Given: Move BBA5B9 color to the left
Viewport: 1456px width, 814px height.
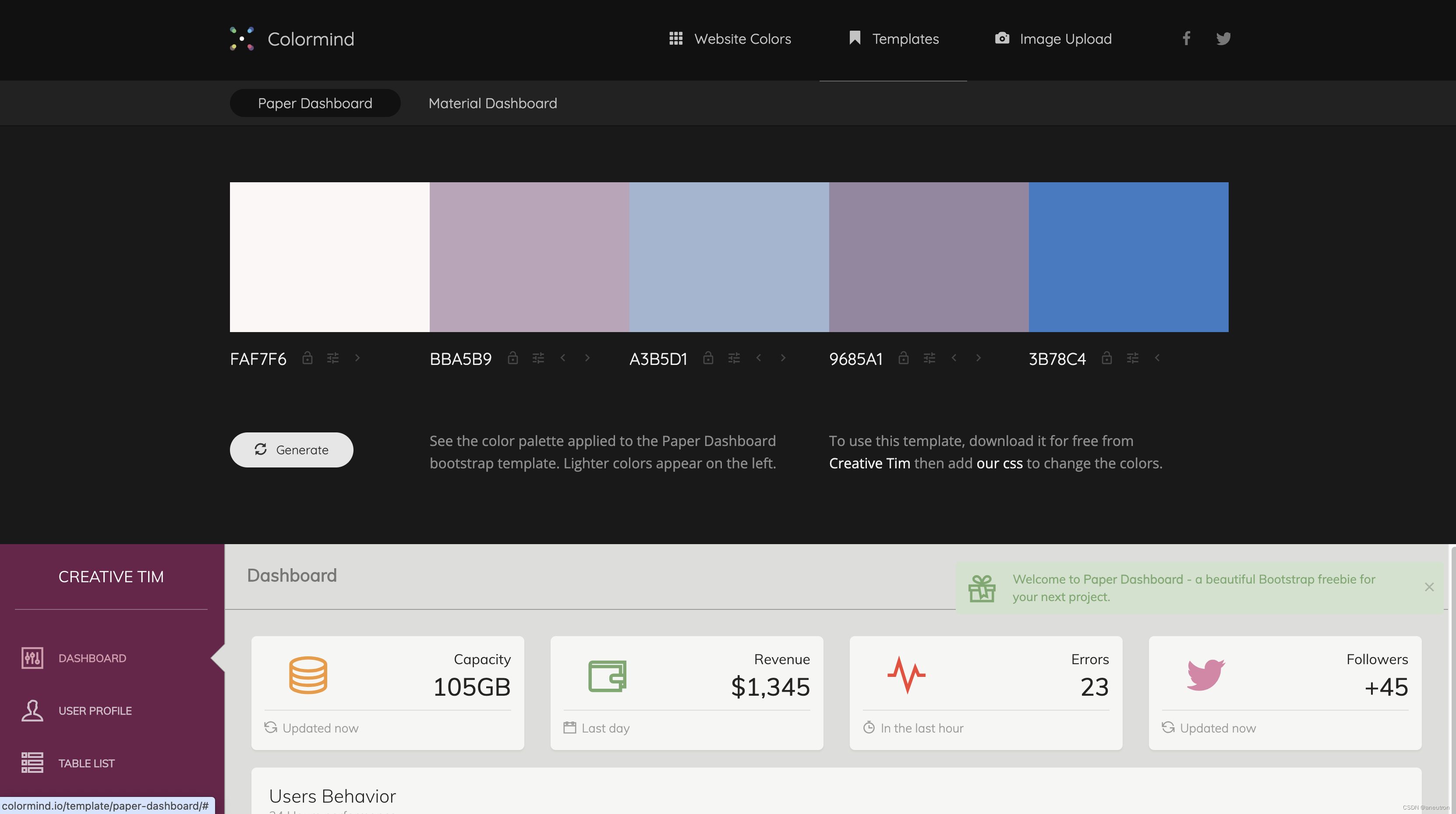Looking at the screenshot, I should tap(563, 358).
